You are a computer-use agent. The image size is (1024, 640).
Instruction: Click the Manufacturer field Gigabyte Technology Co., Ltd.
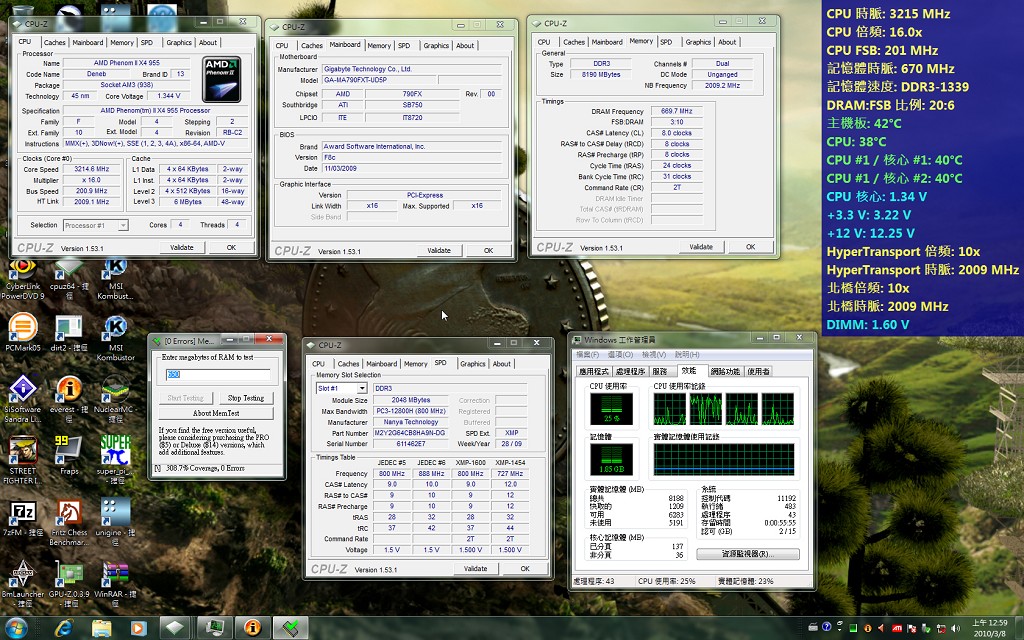(x=412, y=69)
